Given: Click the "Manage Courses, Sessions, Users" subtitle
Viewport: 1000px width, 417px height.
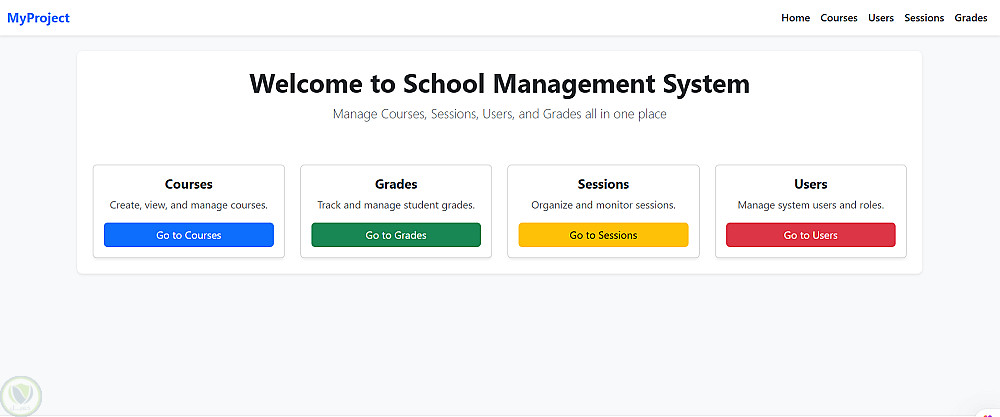Looking at the screenshot, I should (499, 114).
